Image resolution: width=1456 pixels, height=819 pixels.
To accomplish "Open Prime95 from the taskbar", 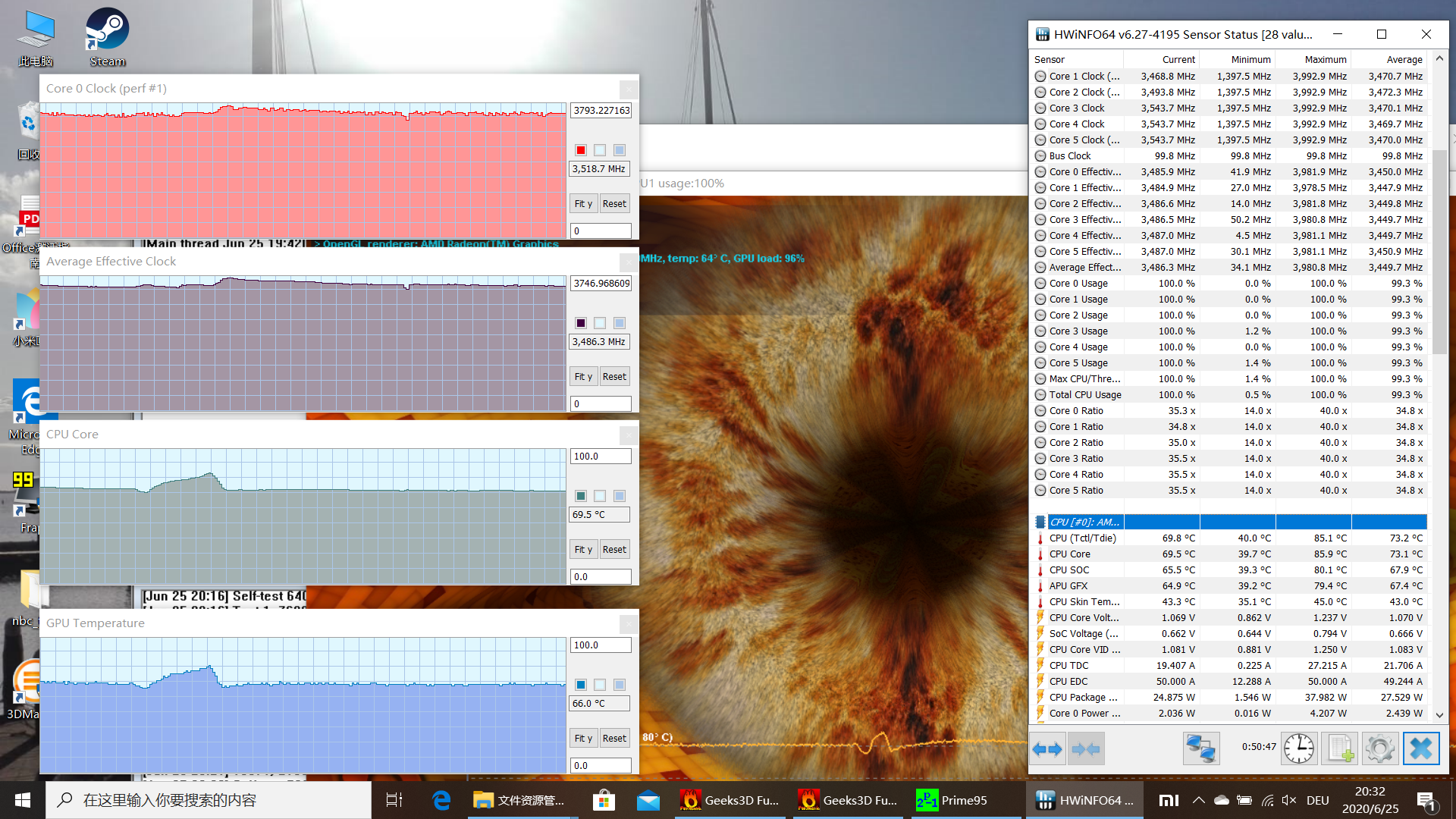I will tap(952, 800).
